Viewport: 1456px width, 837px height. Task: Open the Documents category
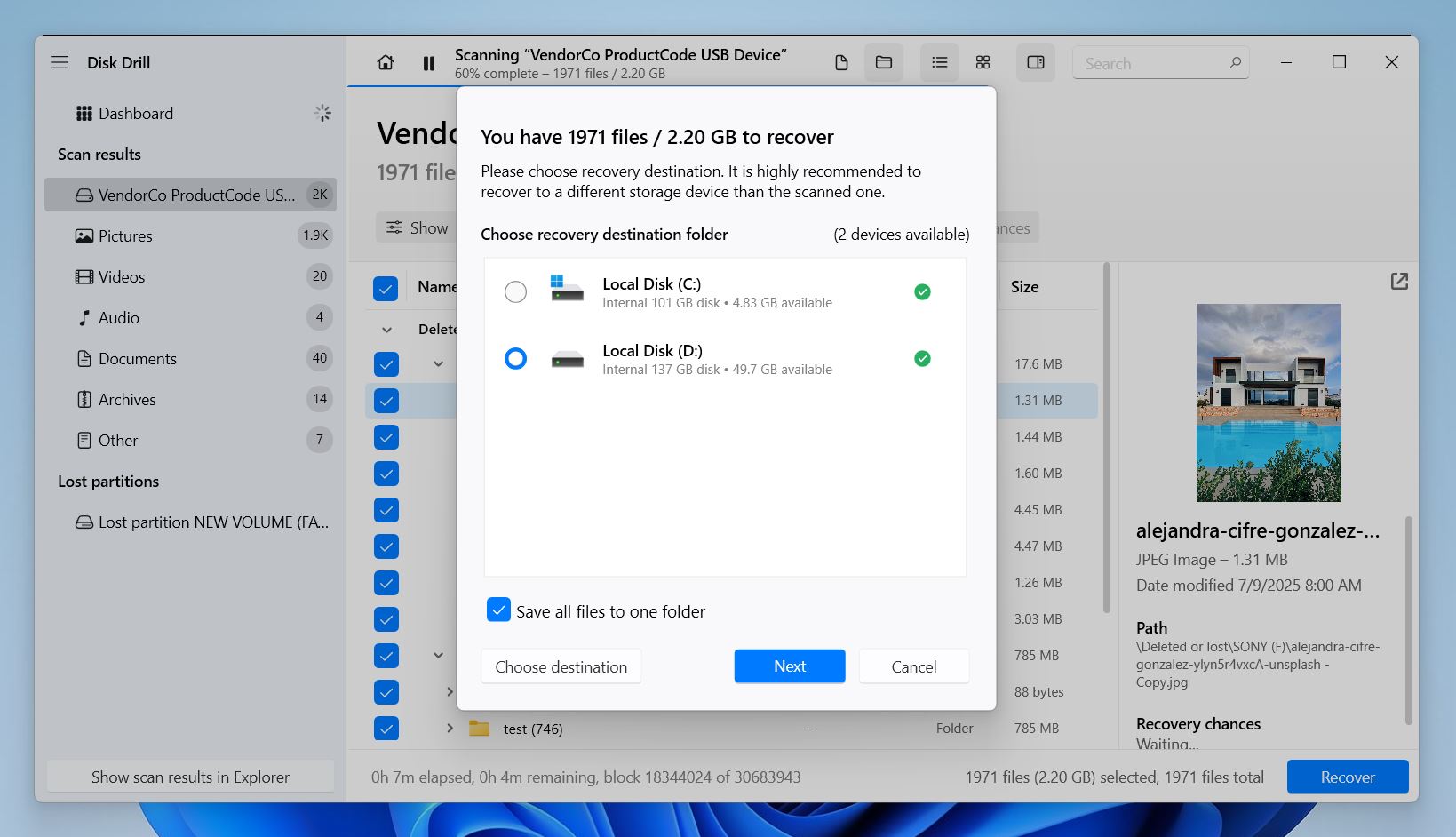point(190,358)
